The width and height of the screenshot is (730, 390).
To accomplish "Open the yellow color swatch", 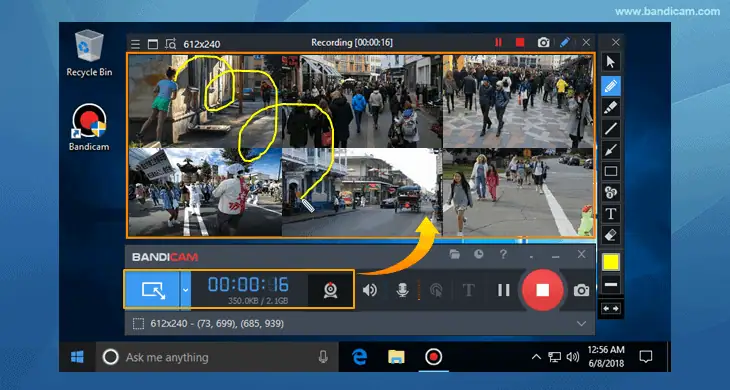I will (610, 262).
